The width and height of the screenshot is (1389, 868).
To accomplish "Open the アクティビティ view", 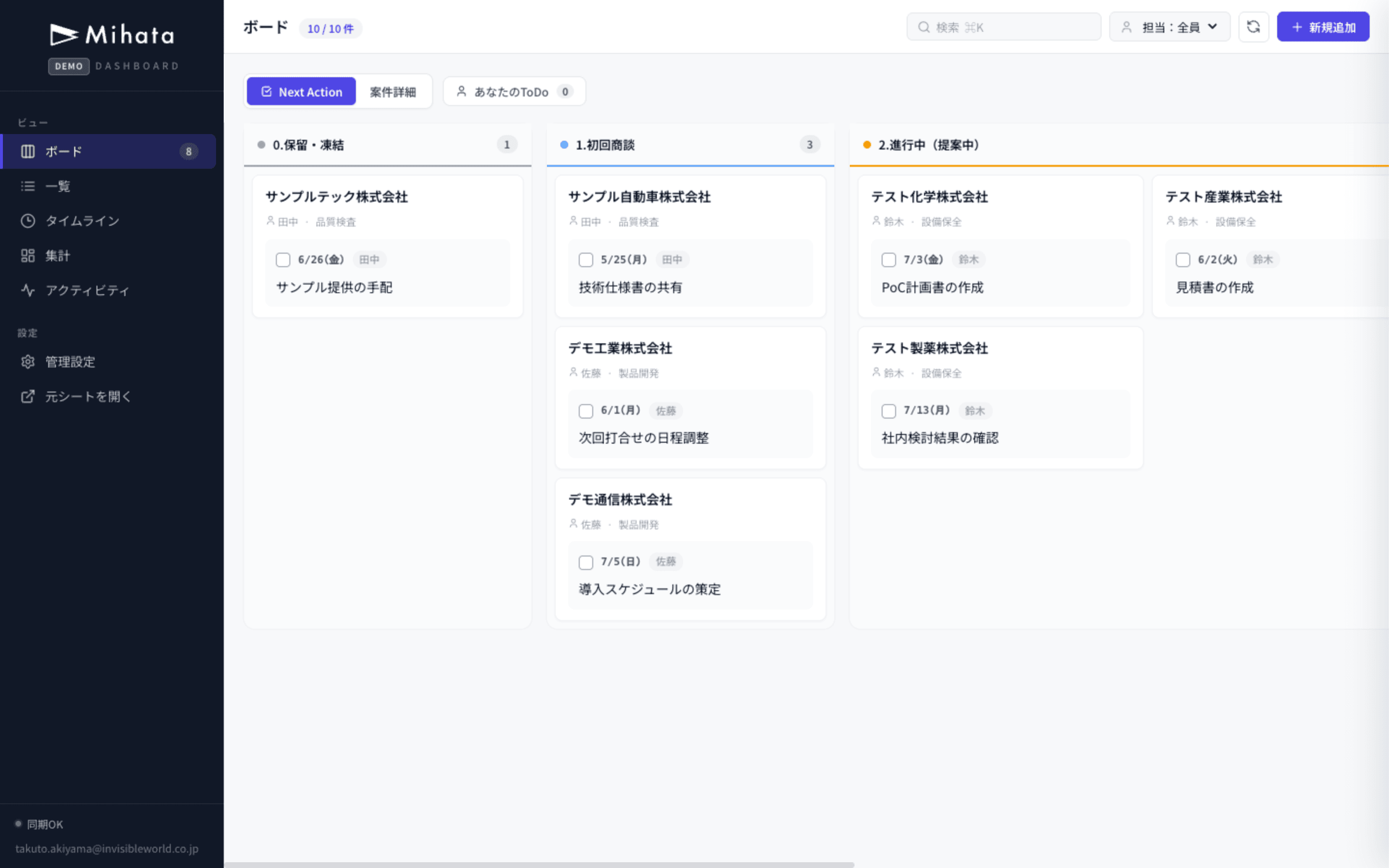I will pyautogui.click(x=109, y=290).
